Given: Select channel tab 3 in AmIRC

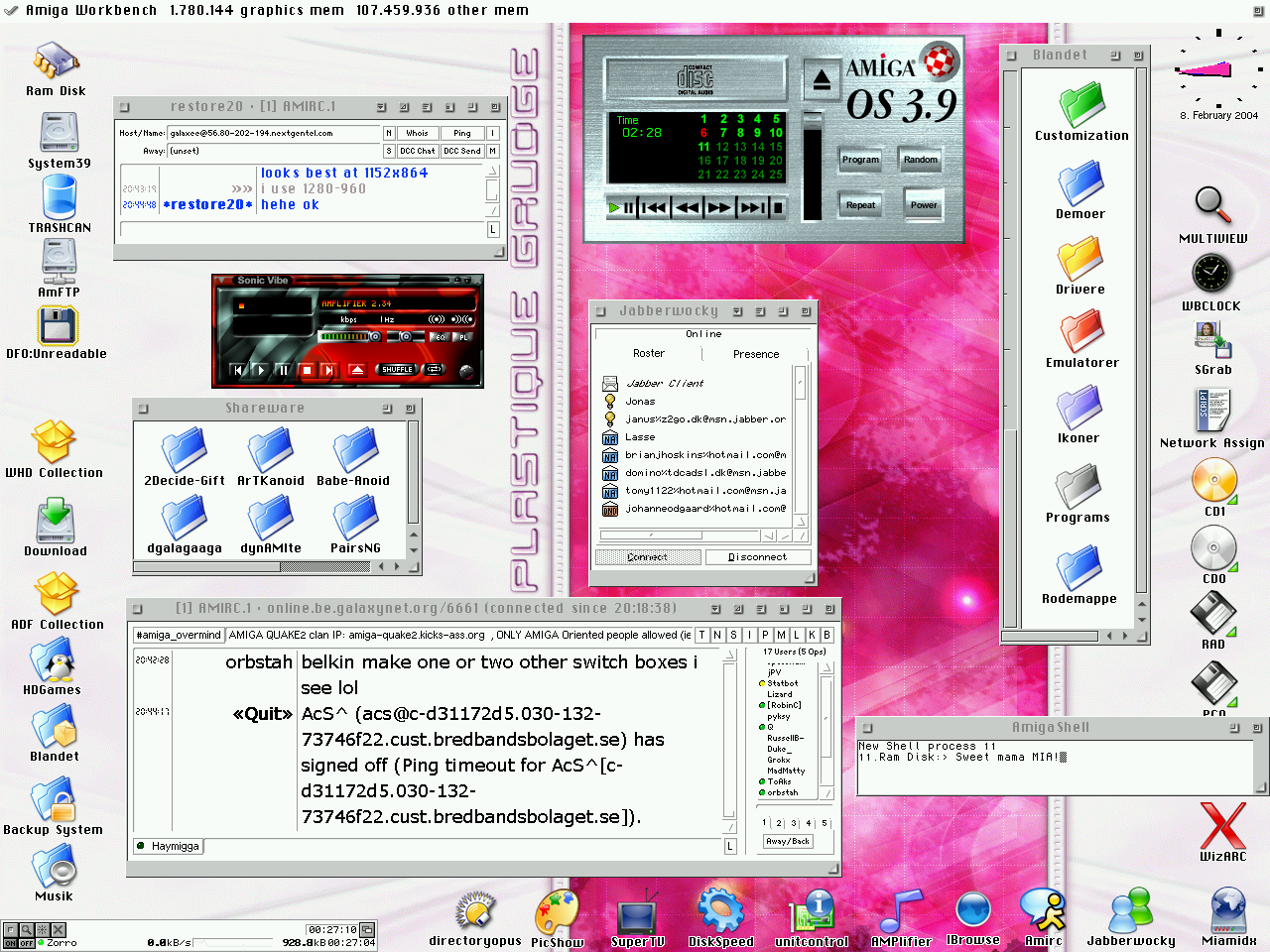Looking at the screenshot, I should [x=794, y=823].
